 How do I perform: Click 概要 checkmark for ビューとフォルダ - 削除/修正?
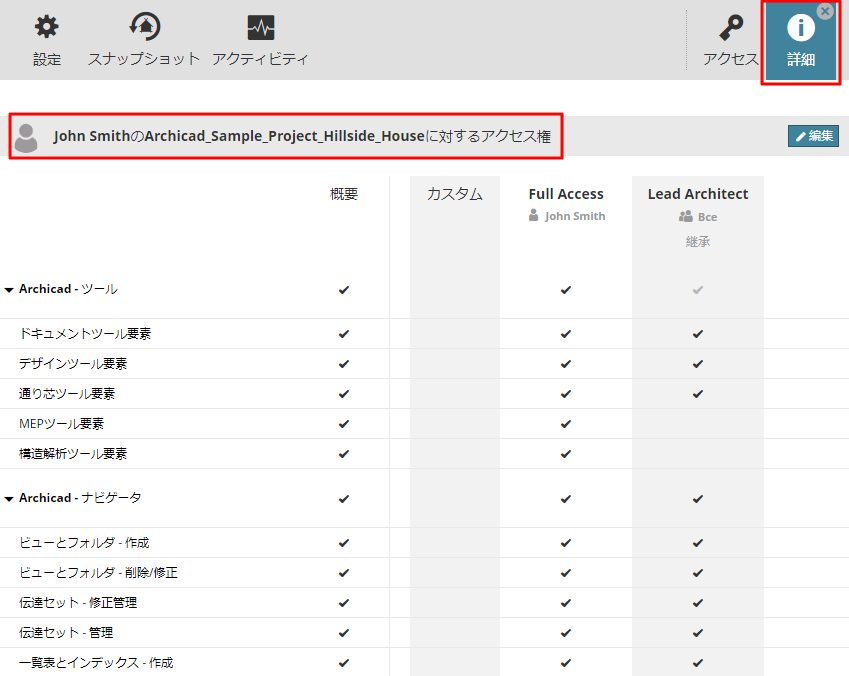coord(344,573)
